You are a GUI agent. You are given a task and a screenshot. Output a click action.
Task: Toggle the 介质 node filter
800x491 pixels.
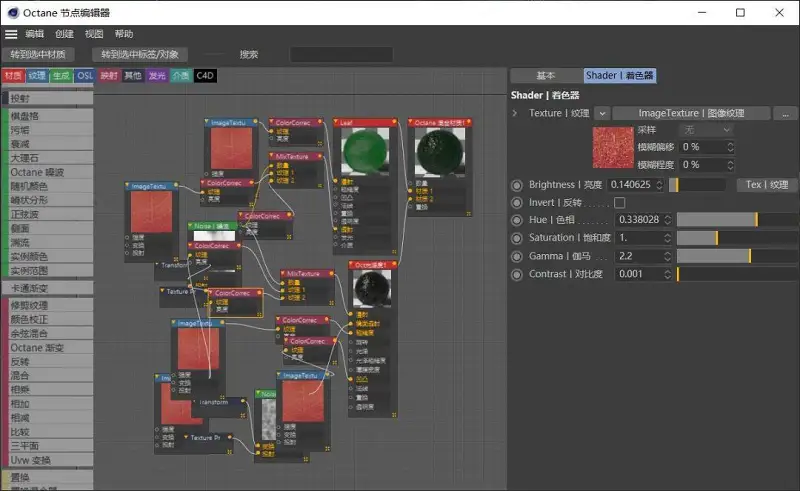[x=181, y=76]
